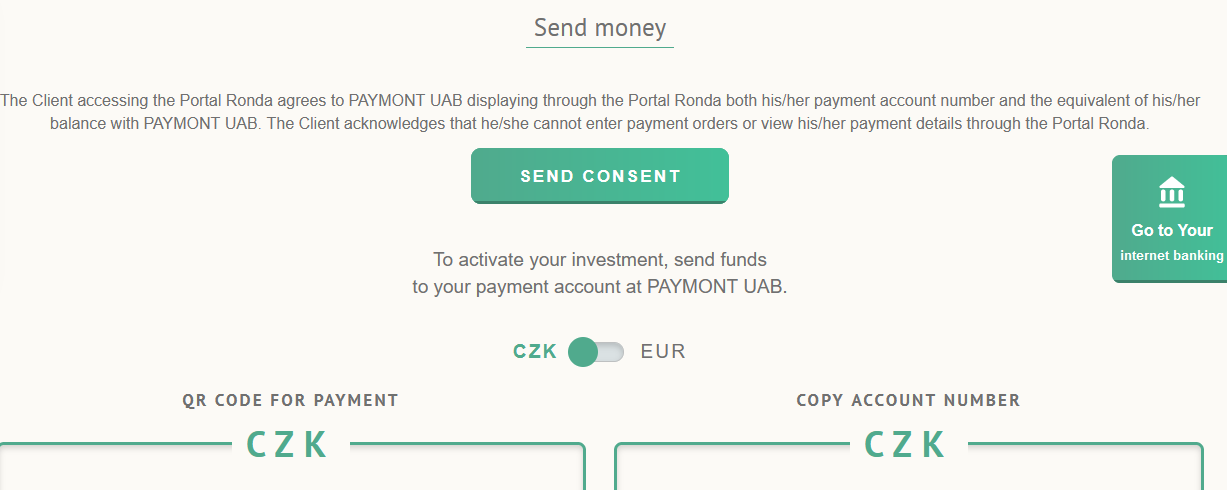
Task: Click the Send money heading
Action: pos(600,28)
